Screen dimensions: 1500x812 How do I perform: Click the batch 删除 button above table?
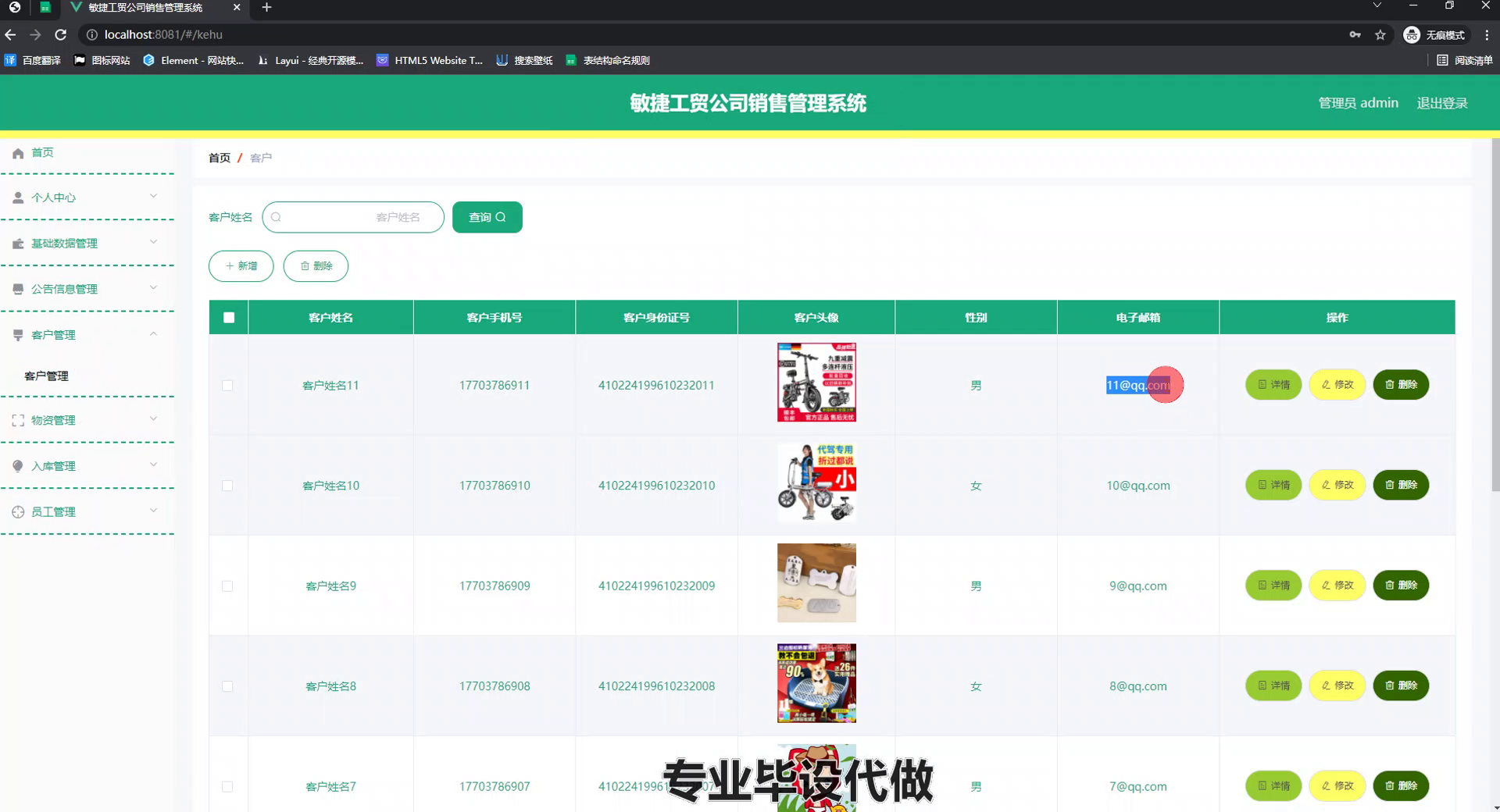[x=316, y=266]
